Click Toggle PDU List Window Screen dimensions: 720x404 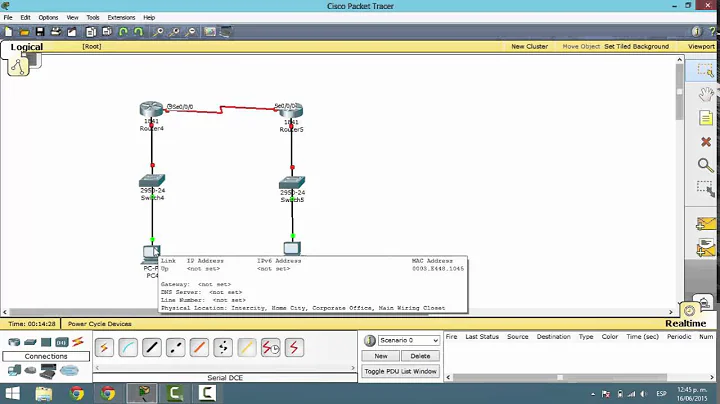[400, 371]
